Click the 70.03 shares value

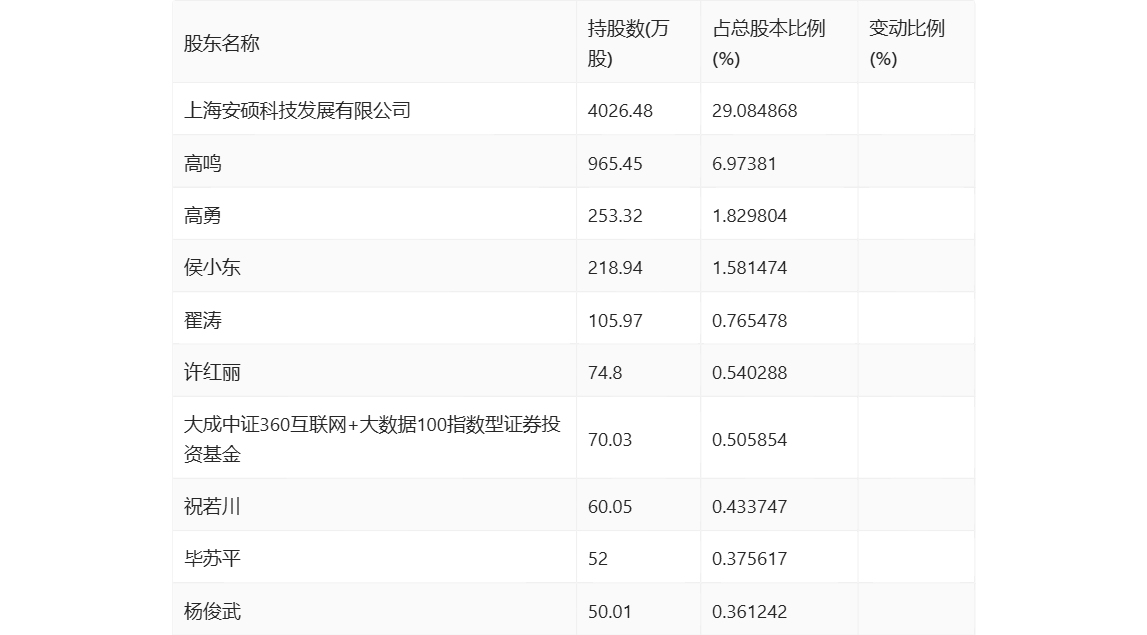(610, 440)
